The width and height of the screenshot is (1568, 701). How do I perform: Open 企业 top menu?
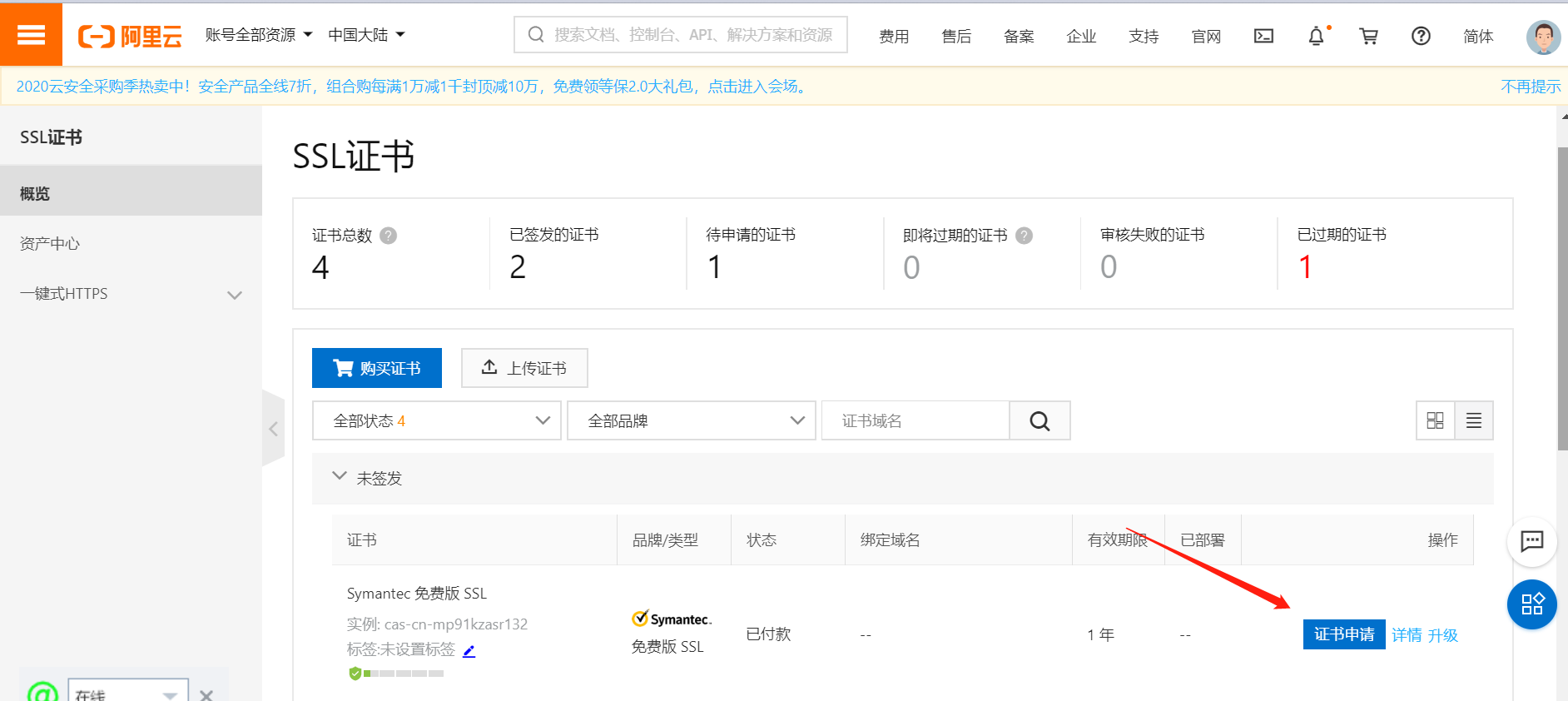(1081, 37)
